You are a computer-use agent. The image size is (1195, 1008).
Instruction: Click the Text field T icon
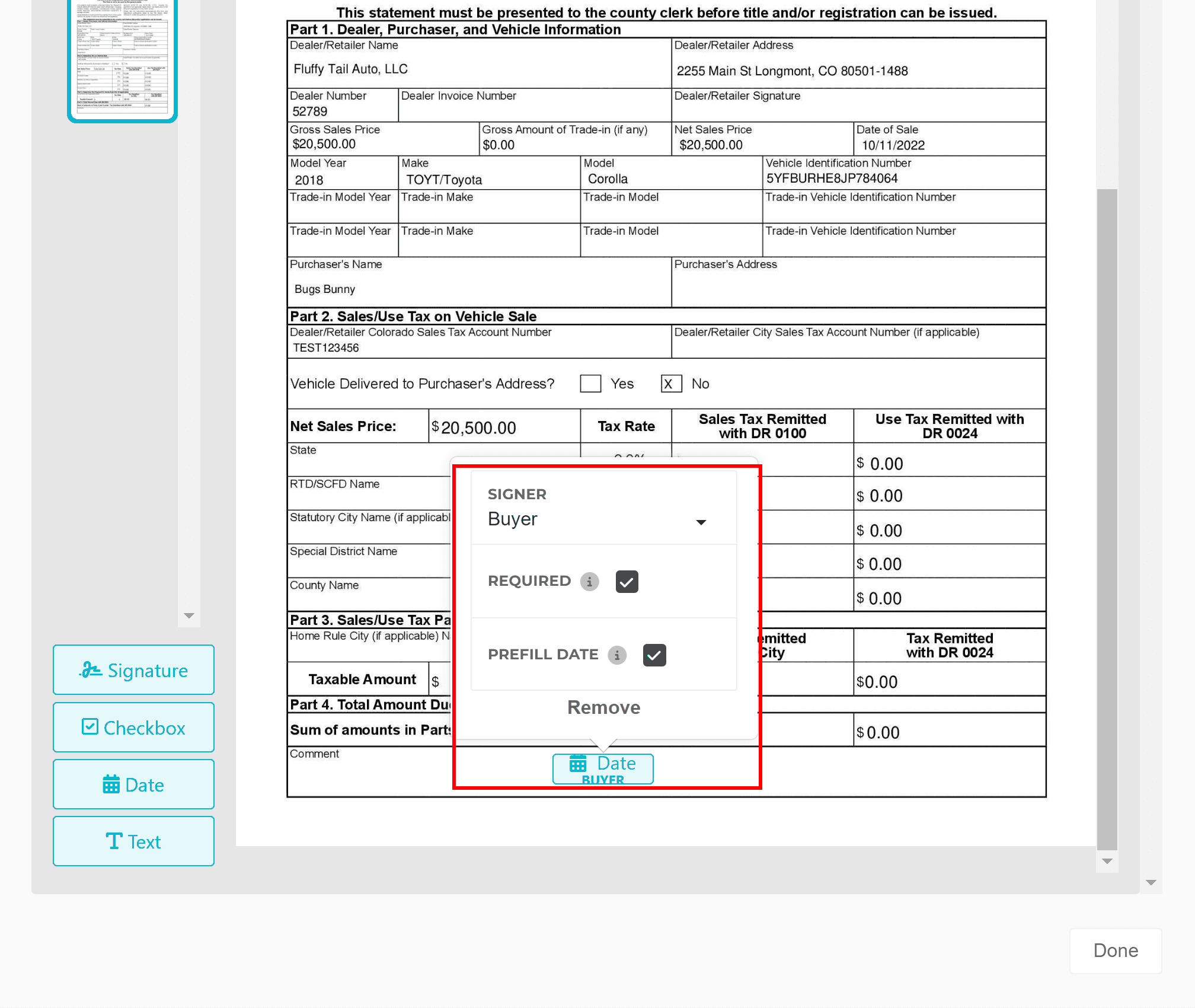click(114, 841)
